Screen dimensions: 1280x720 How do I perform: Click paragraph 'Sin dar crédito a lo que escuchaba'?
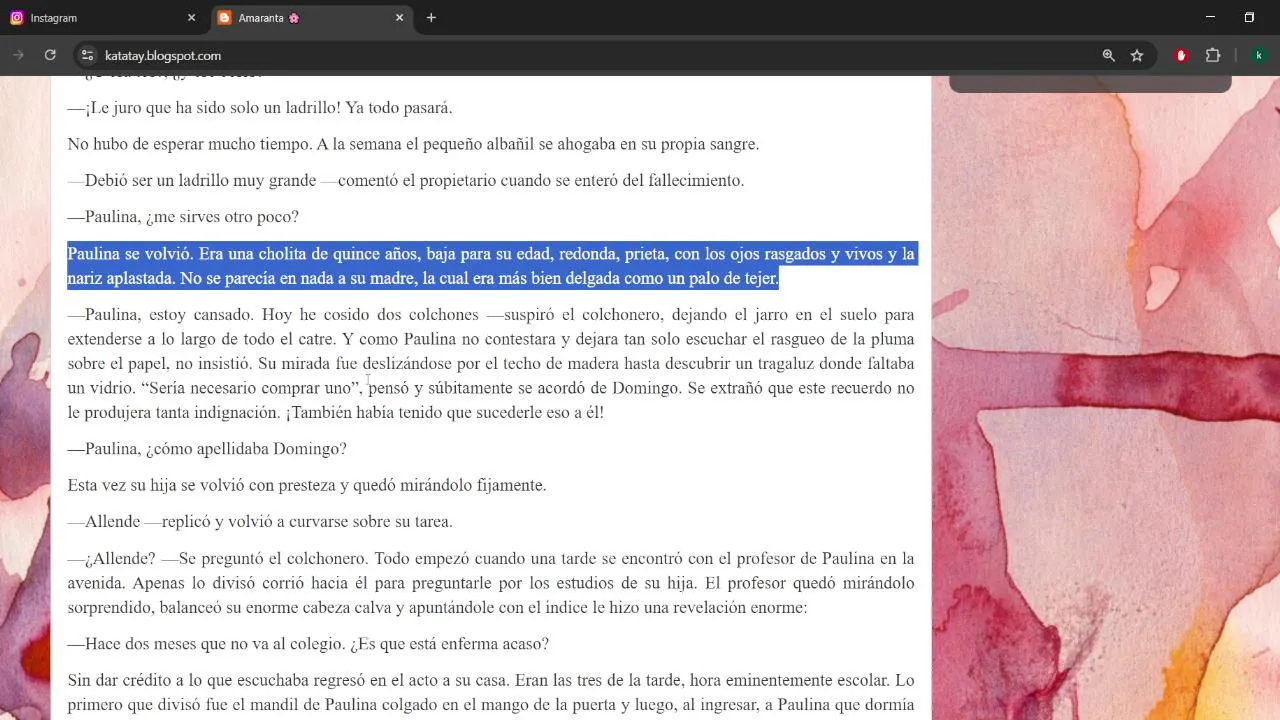(x=491, y=693)
